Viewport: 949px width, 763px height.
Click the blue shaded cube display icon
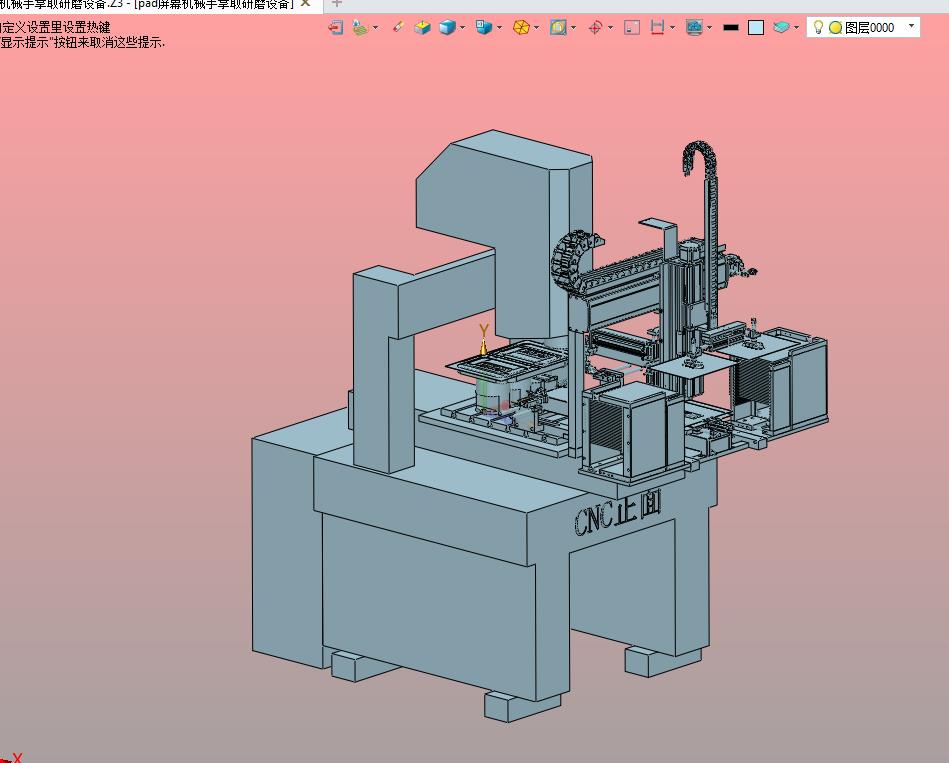(x=447, y=27)
